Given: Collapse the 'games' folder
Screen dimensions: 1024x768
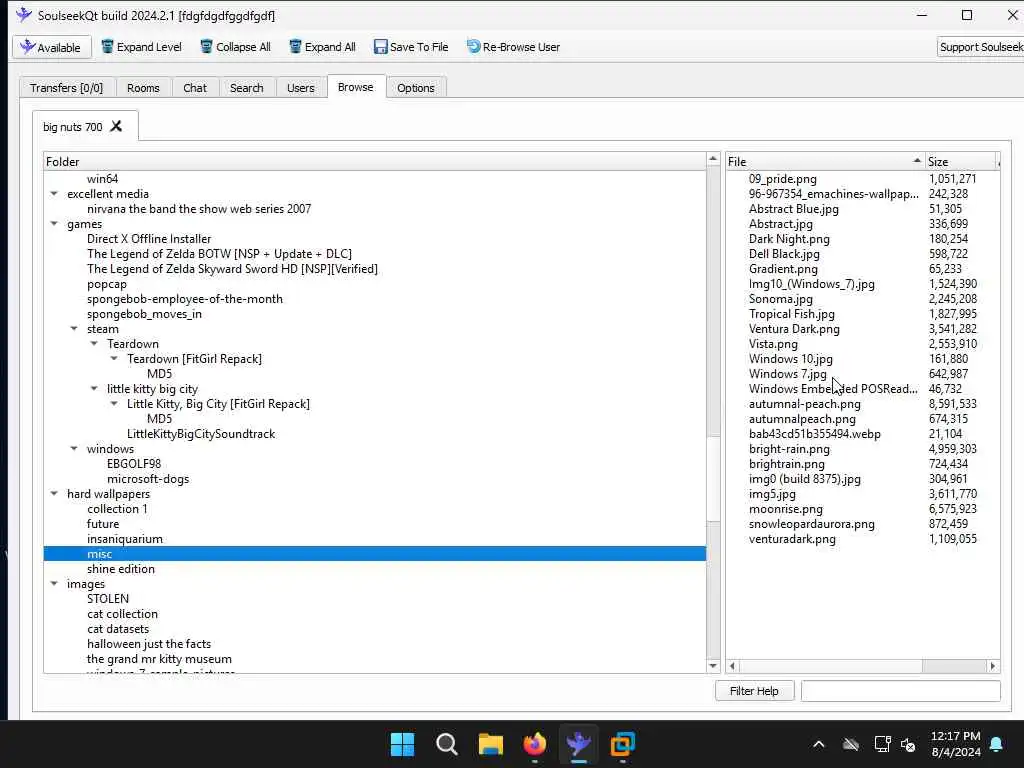Looking at the screenshot, I should (54, 224).
